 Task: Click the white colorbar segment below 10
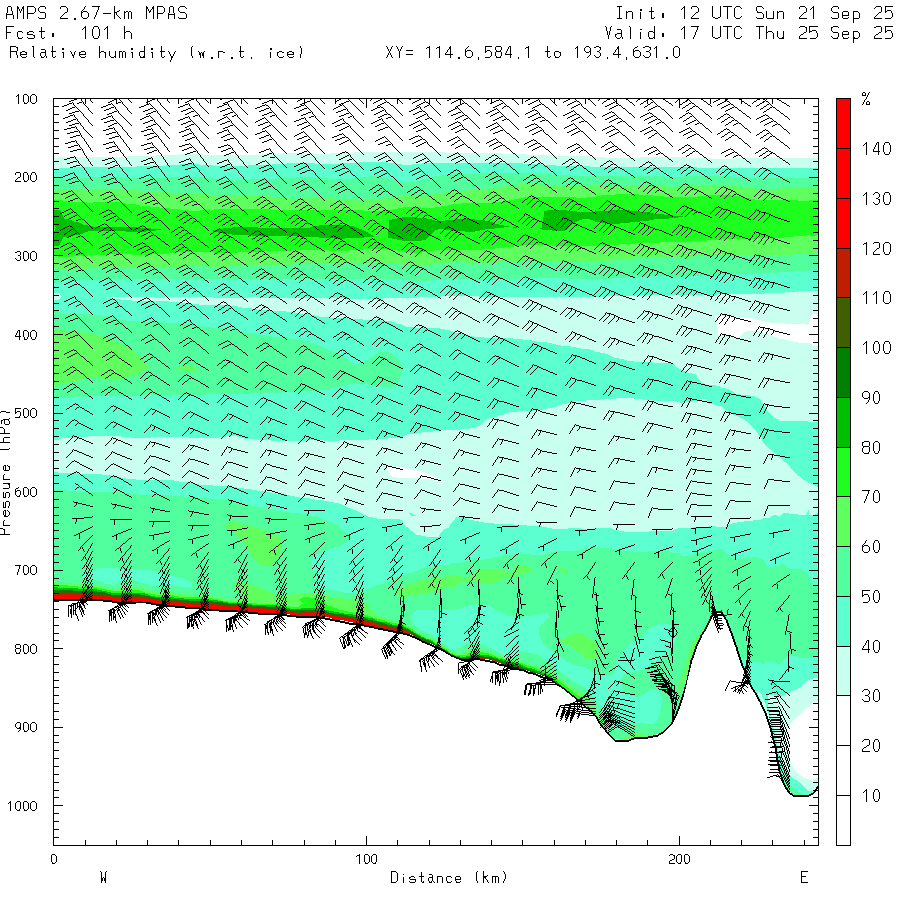[843, 820]
